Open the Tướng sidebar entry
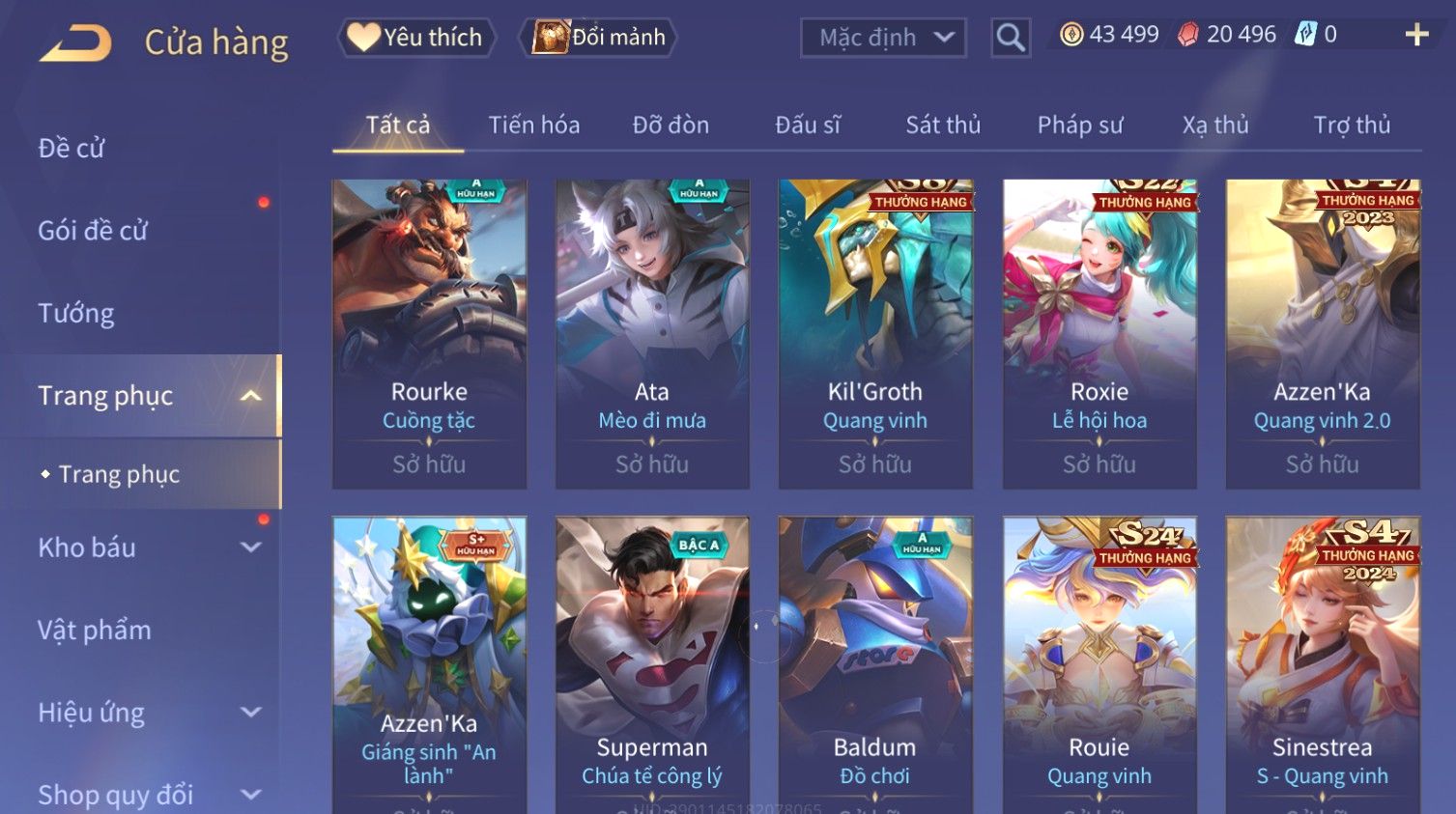The image size is (1456, 814). click(76, 314)
